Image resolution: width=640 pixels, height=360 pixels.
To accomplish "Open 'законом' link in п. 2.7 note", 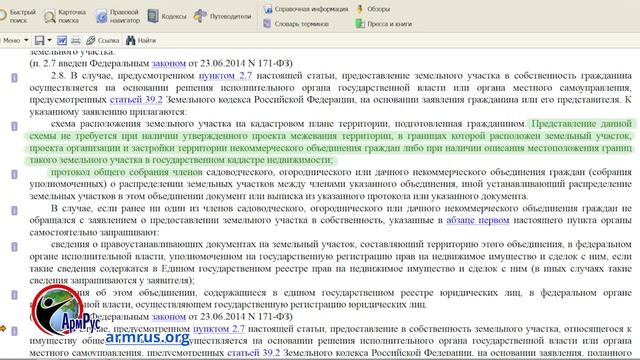I will coord(169,64).
